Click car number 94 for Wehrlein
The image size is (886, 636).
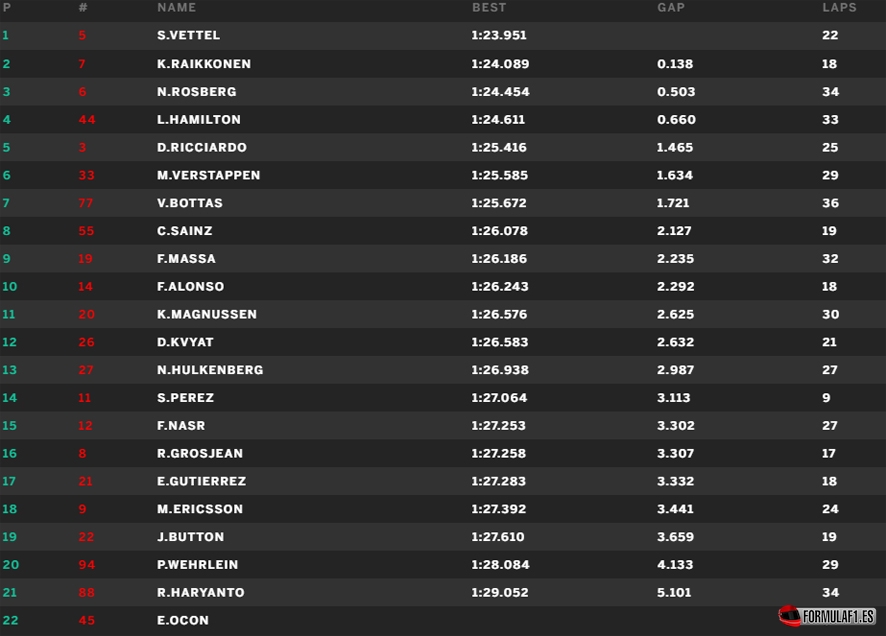86,565
